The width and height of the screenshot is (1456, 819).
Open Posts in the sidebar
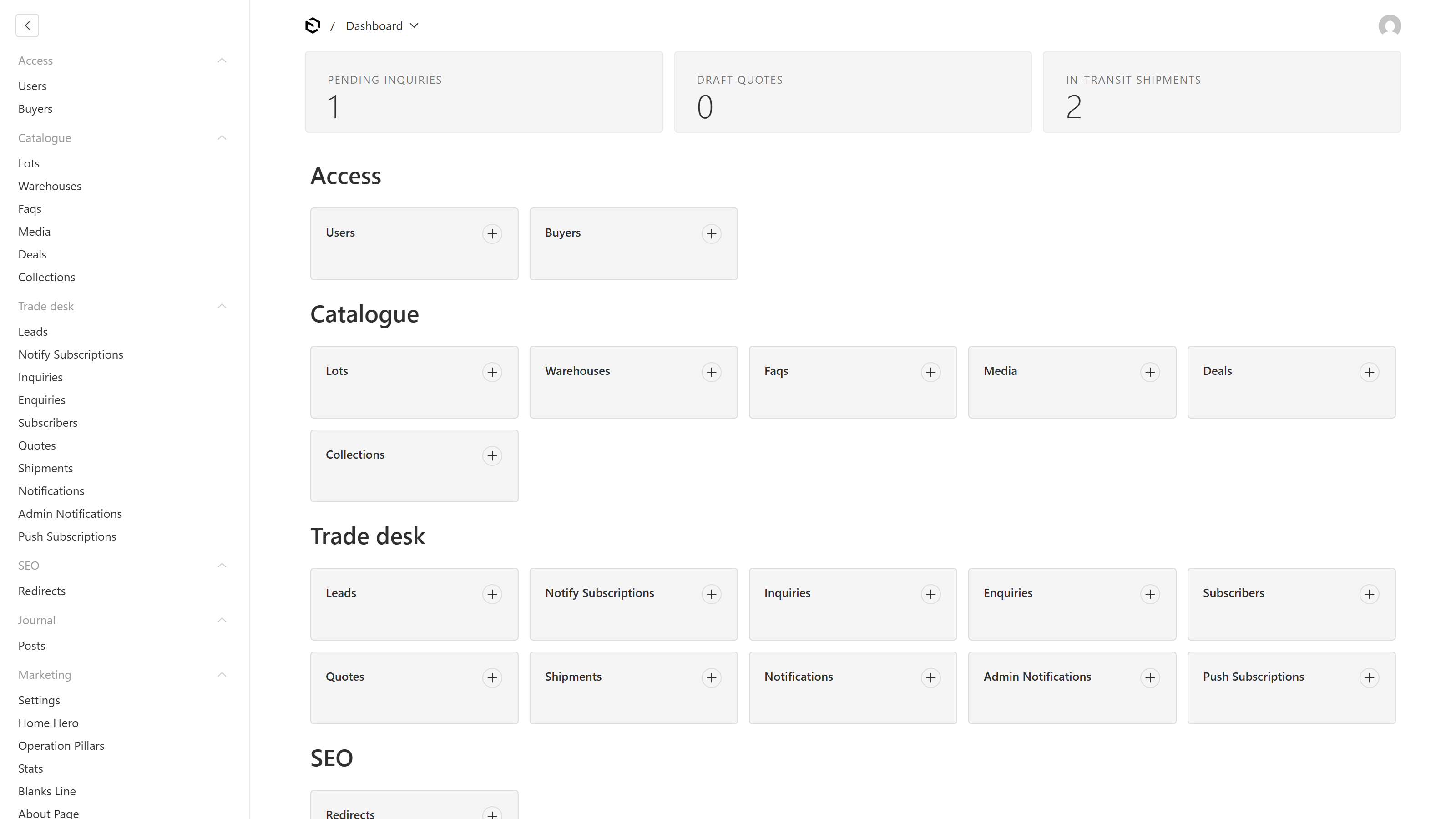tap(32, 646)
